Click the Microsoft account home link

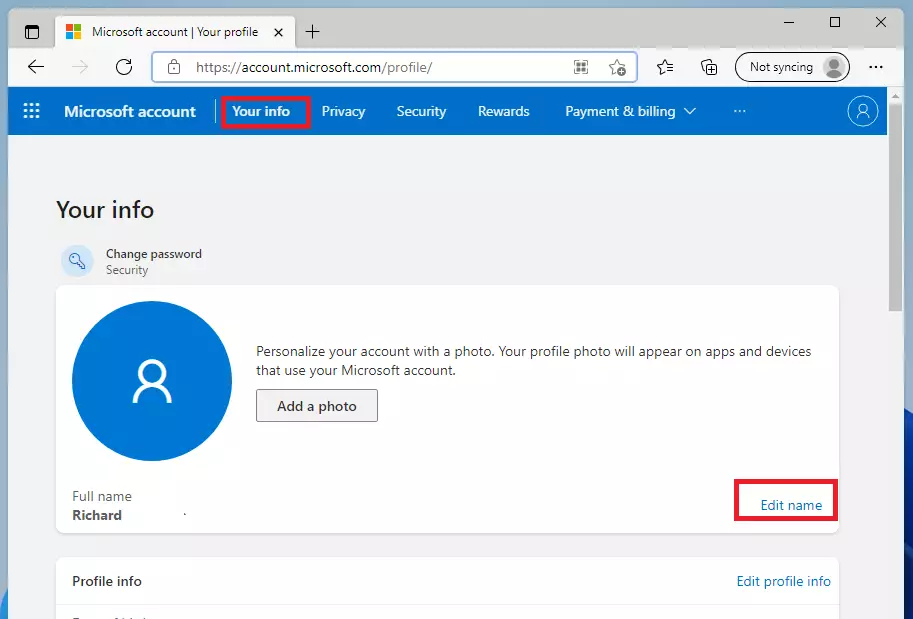(x=130, y=111)
